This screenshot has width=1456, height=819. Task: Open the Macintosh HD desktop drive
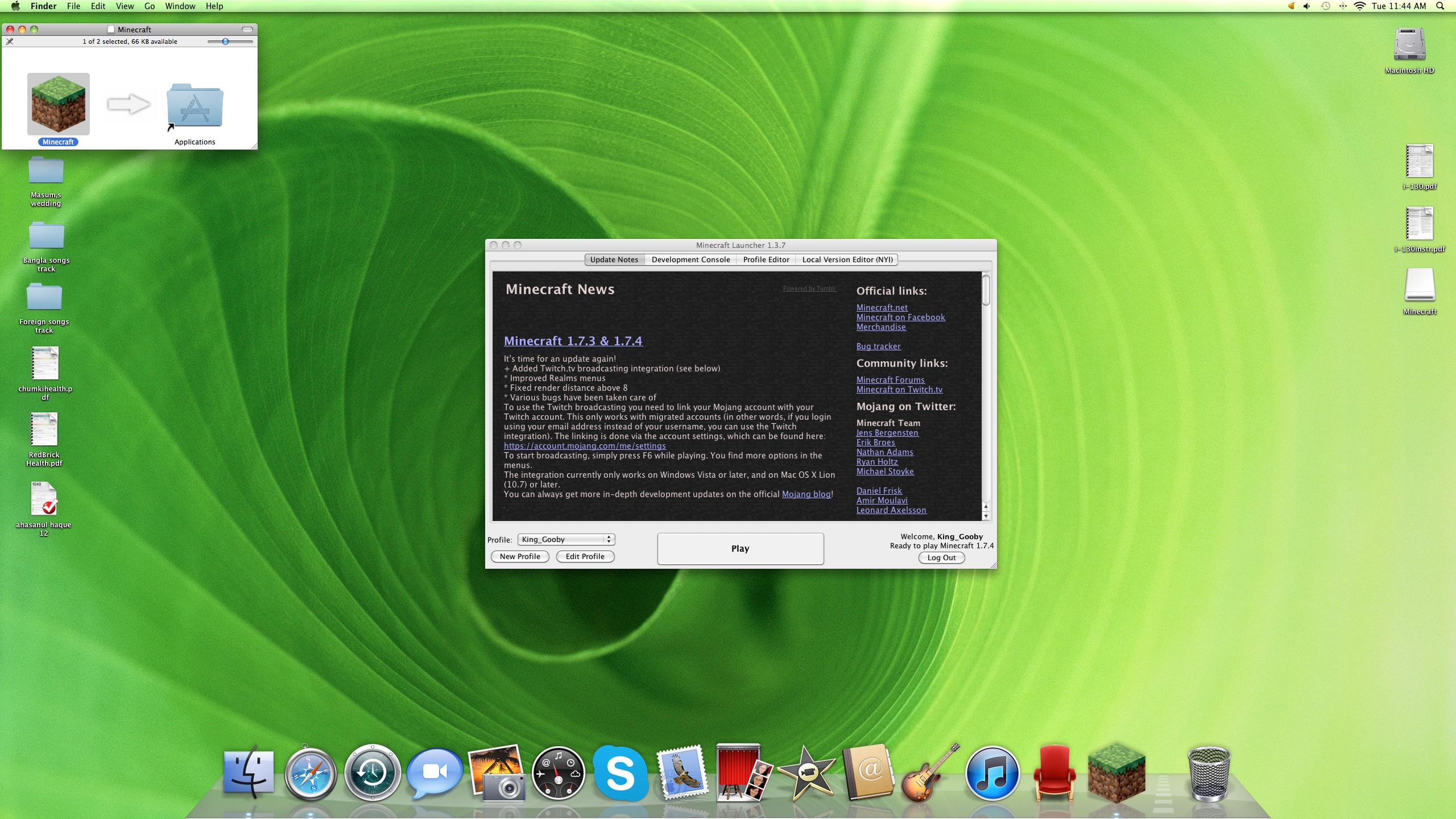1409,45
